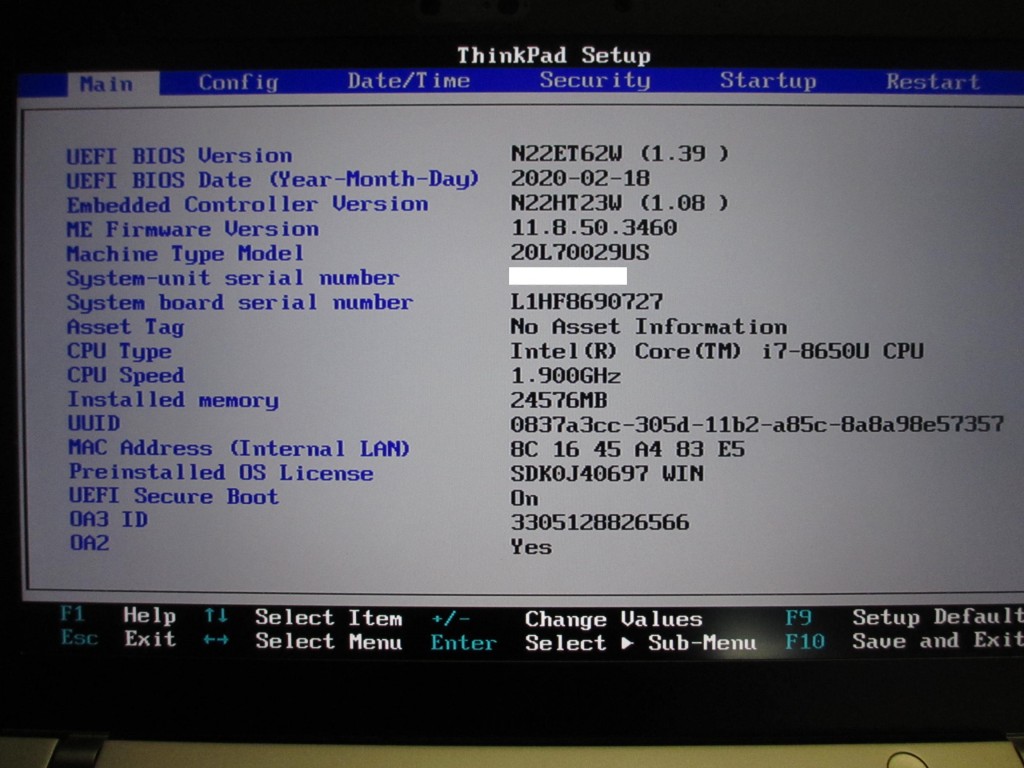Click the ThinkPad Setup title
Image resolution: width=1024 pixels, height=768 pixels.
[x=554, y=55]
